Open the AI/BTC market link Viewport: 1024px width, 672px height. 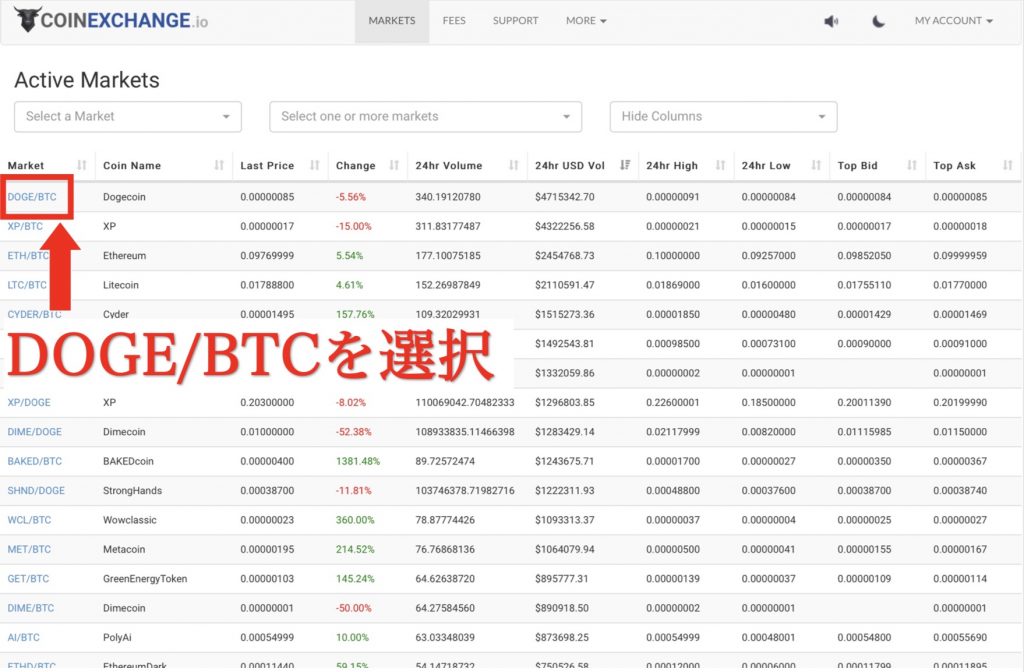coord(24,637)
